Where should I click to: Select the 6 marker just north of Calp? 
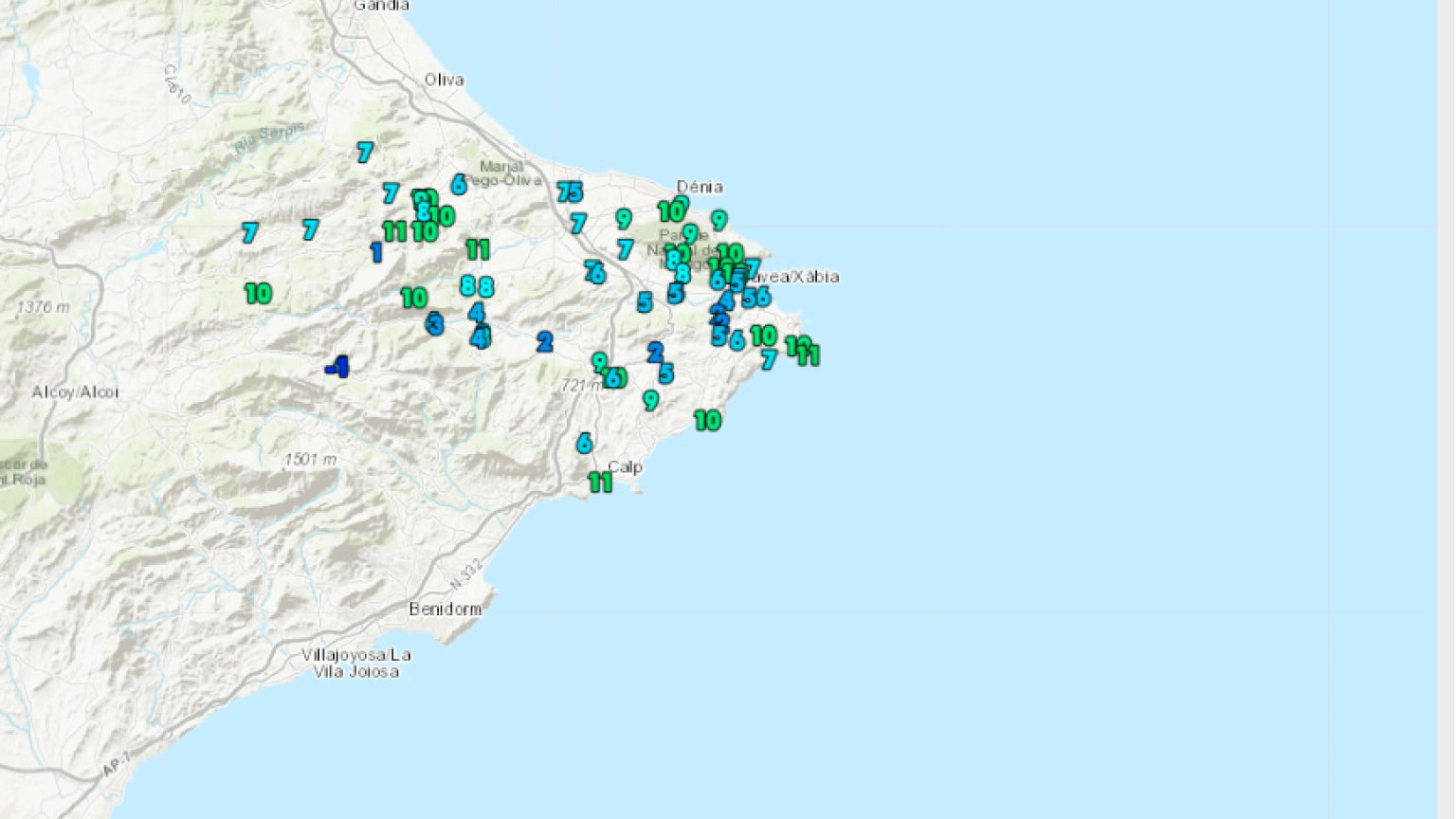[585, 443]
